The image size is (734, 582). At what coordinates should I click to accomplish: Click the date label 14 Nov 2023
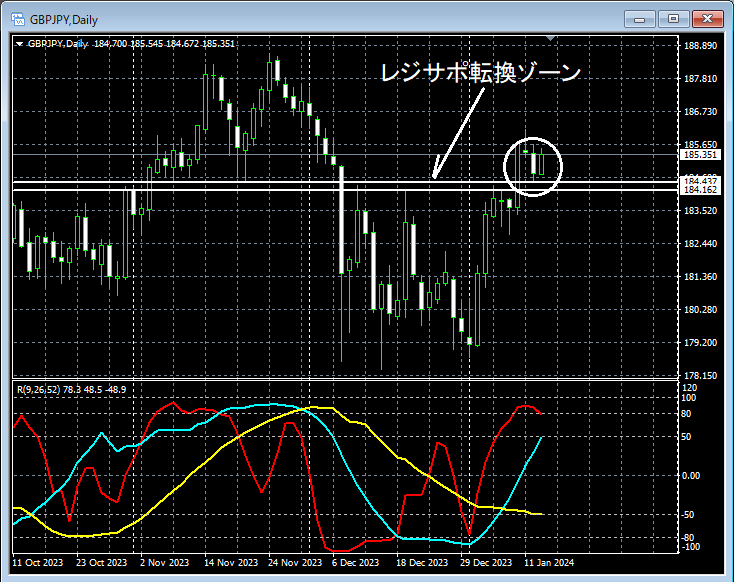(231, 563)
